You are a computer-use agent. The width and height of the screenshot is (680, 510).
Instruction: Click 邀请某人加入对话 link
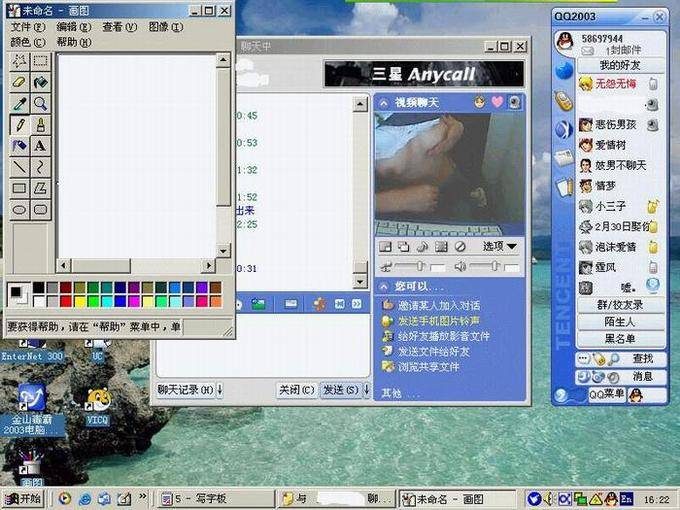(x=439, y=305)
